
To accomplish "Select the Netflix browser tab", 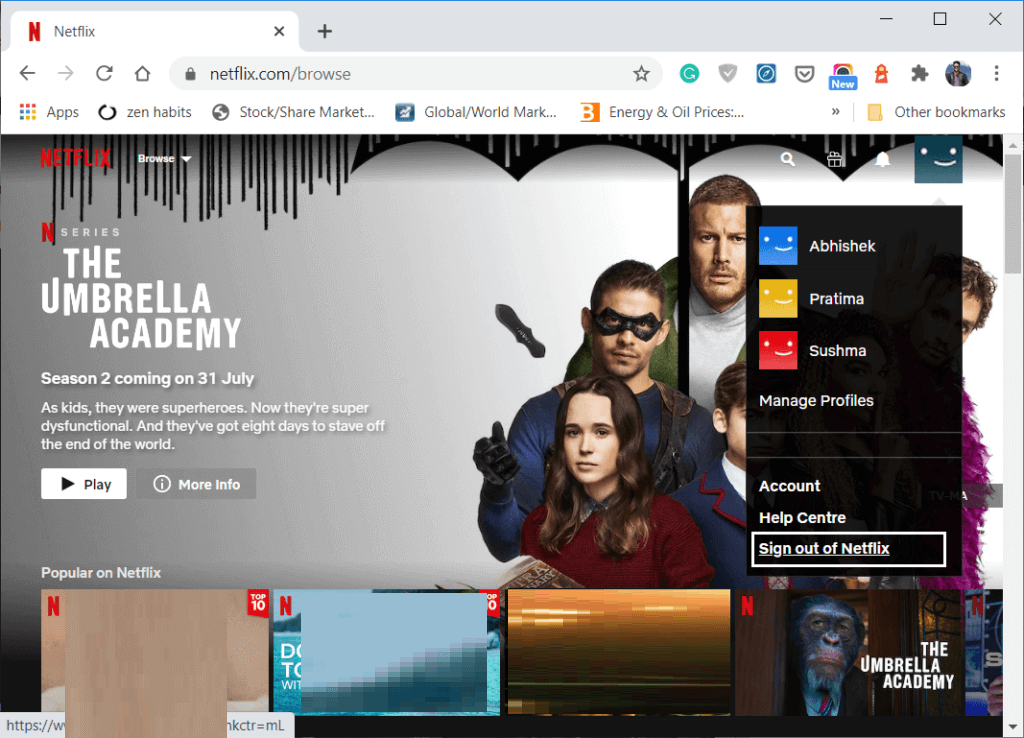I will click(x=154, y=31).
